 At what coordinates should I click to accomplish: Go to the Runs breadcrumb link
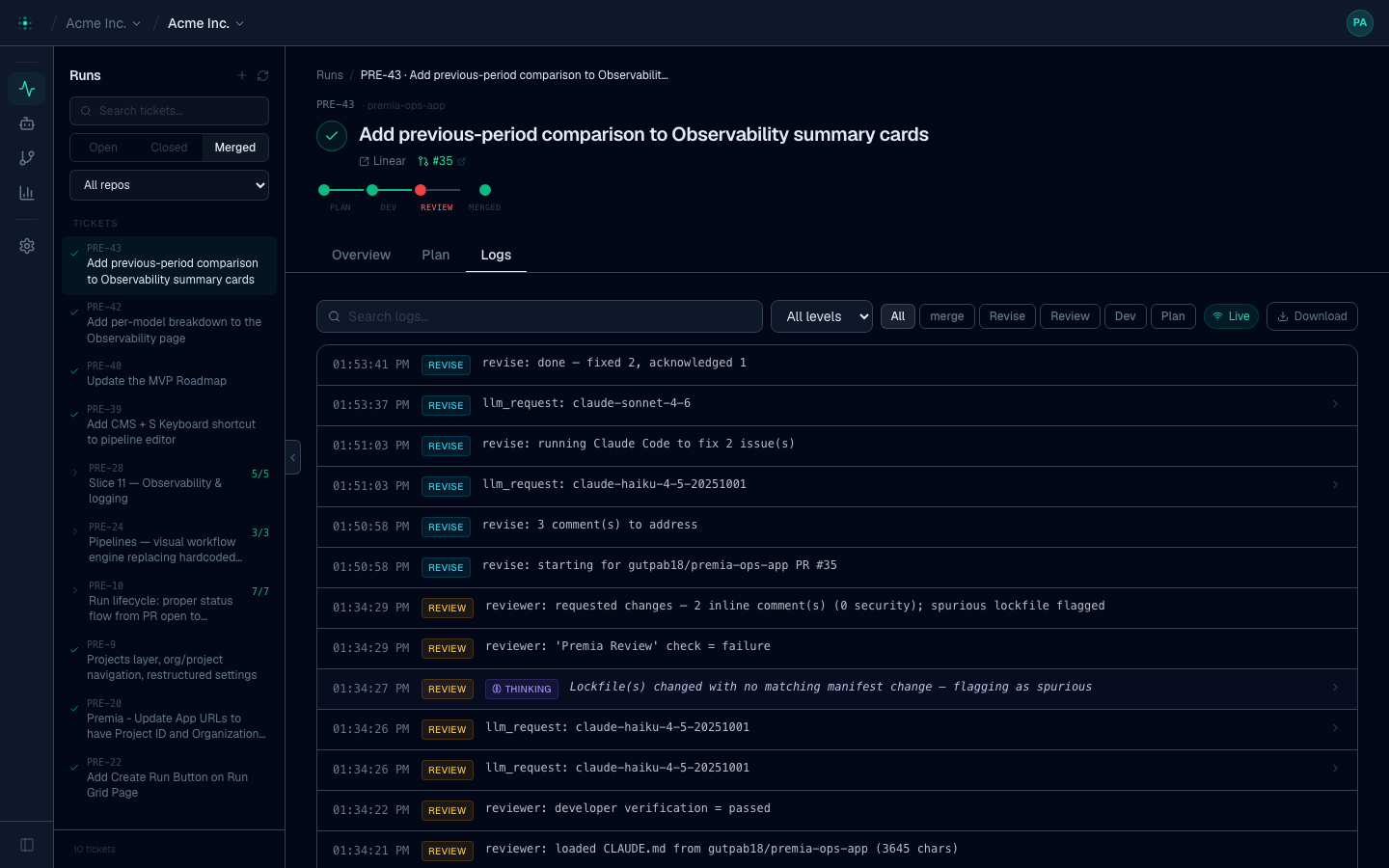(330, 75)
